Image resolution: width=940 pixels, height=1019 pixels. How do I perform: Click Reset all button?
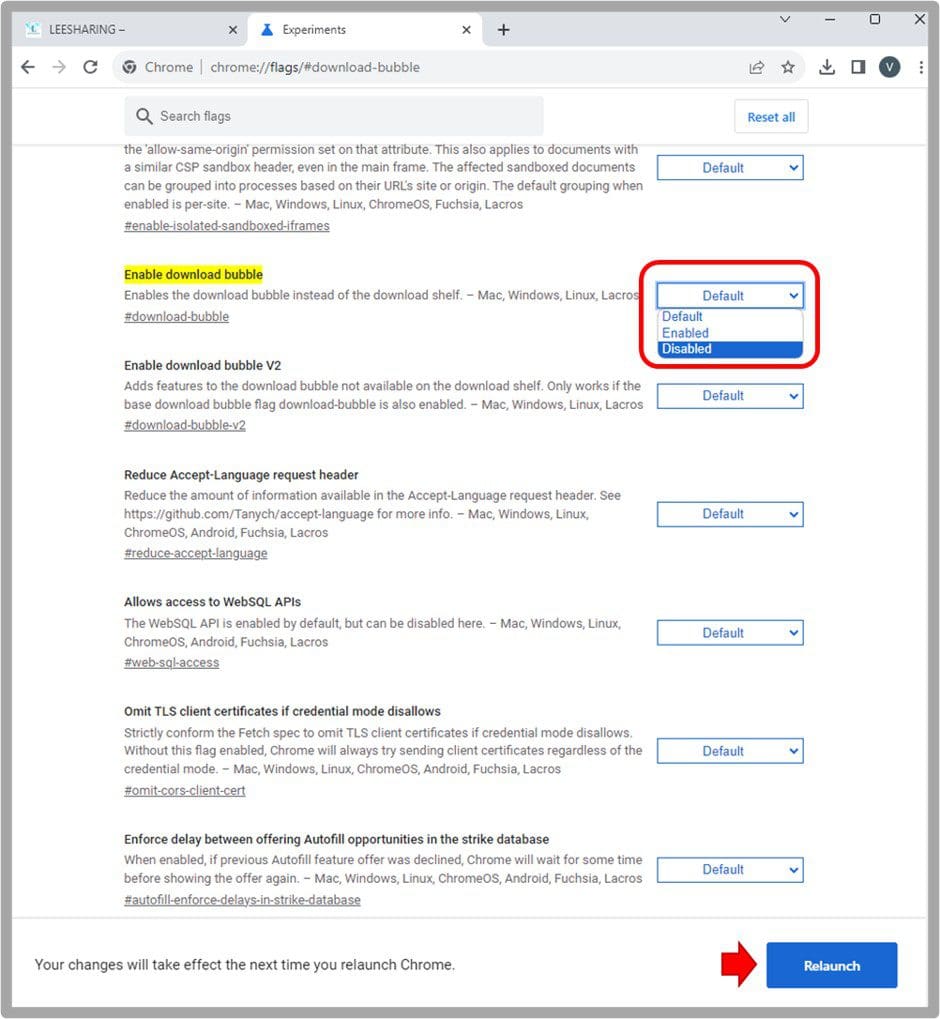point(771,117)
